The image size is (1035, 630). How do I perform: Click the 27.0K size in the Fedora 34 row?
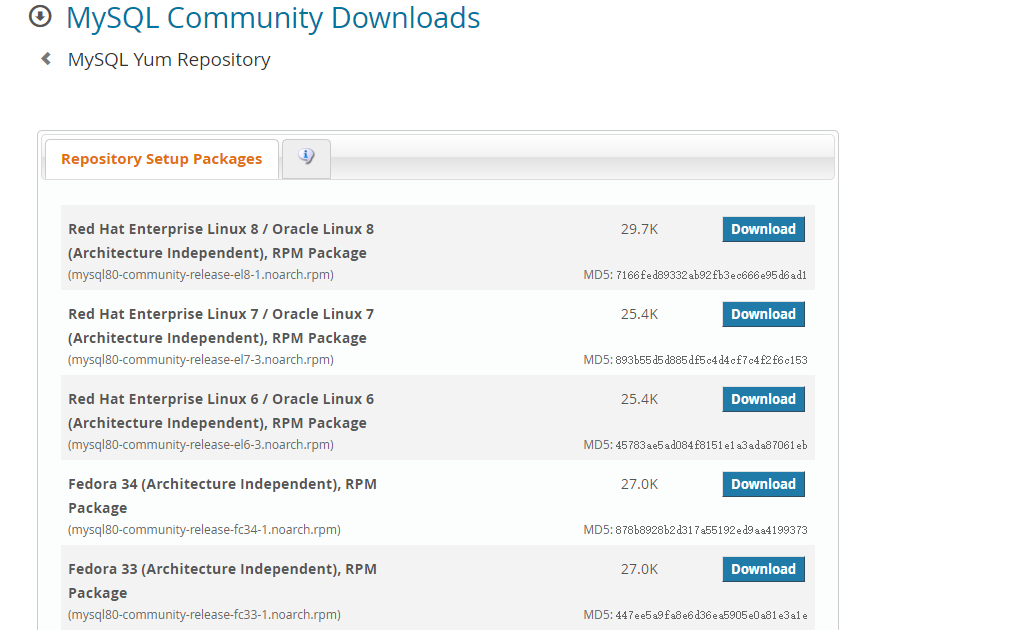click(639, 484)
